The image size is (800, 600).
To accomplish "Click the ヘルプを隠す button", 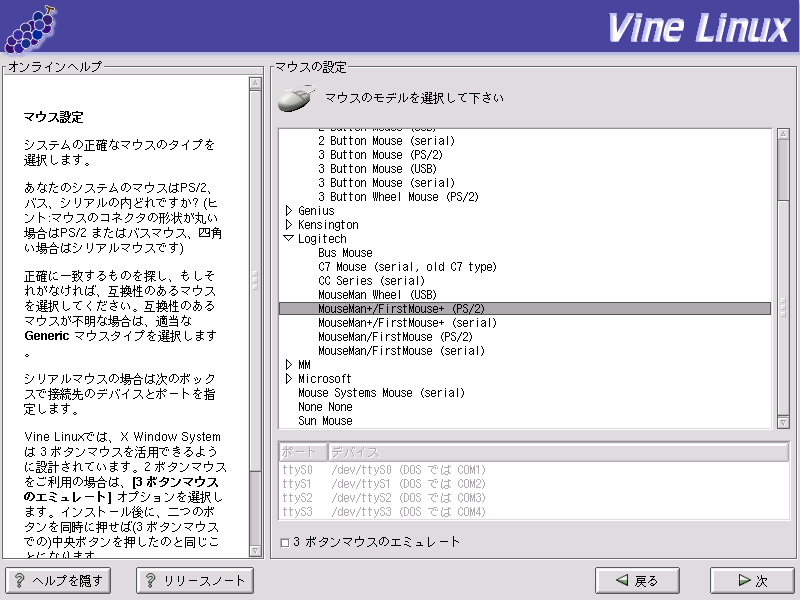I will point(58,581).
